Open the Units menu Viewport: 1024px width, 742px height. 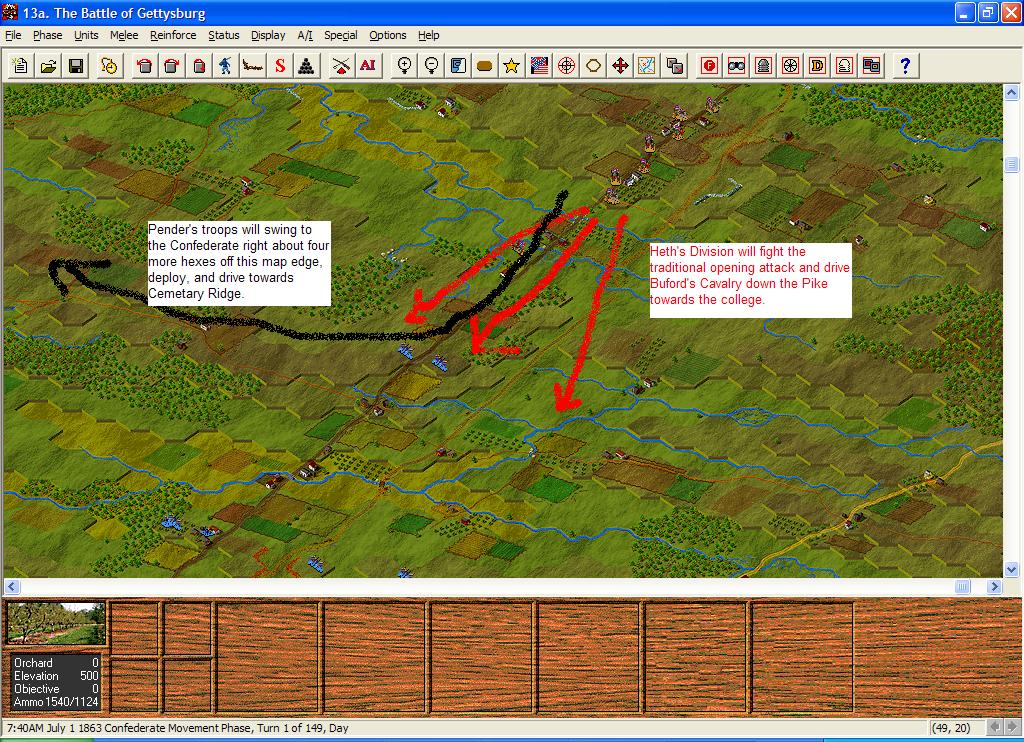(86, 35)
